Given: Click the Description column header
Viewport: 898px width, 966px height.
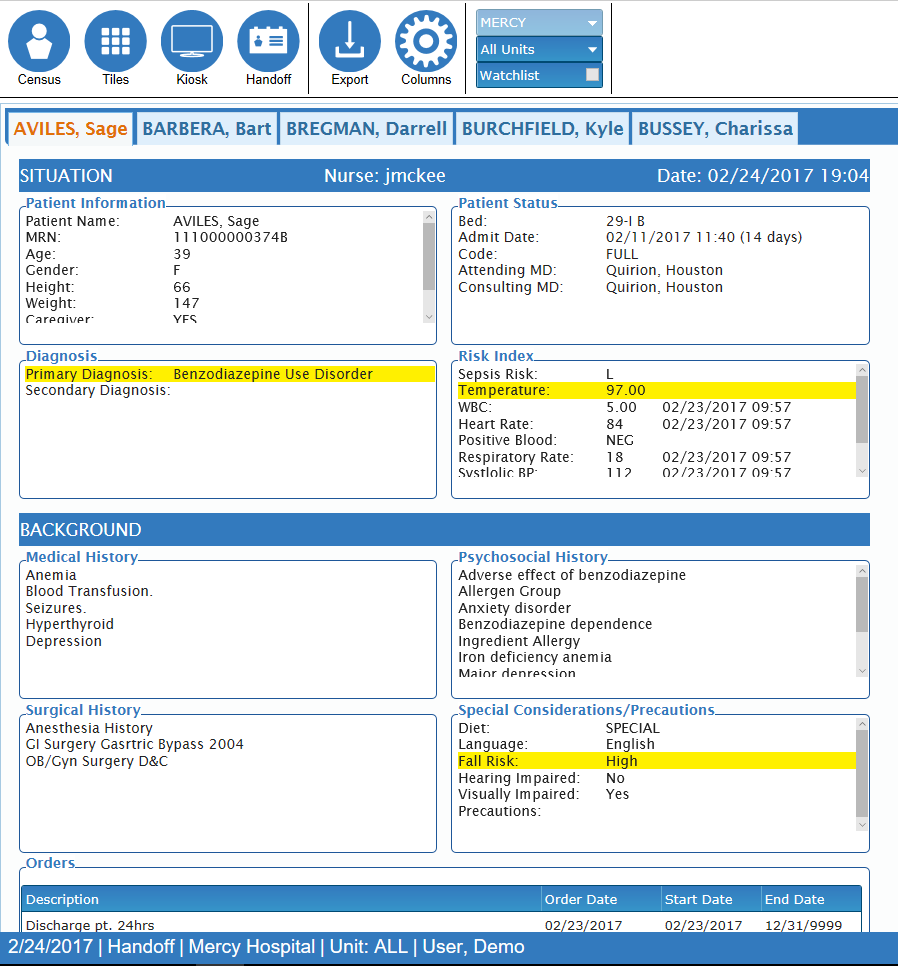Looking at the screenshot, I should tap(281, 899).
